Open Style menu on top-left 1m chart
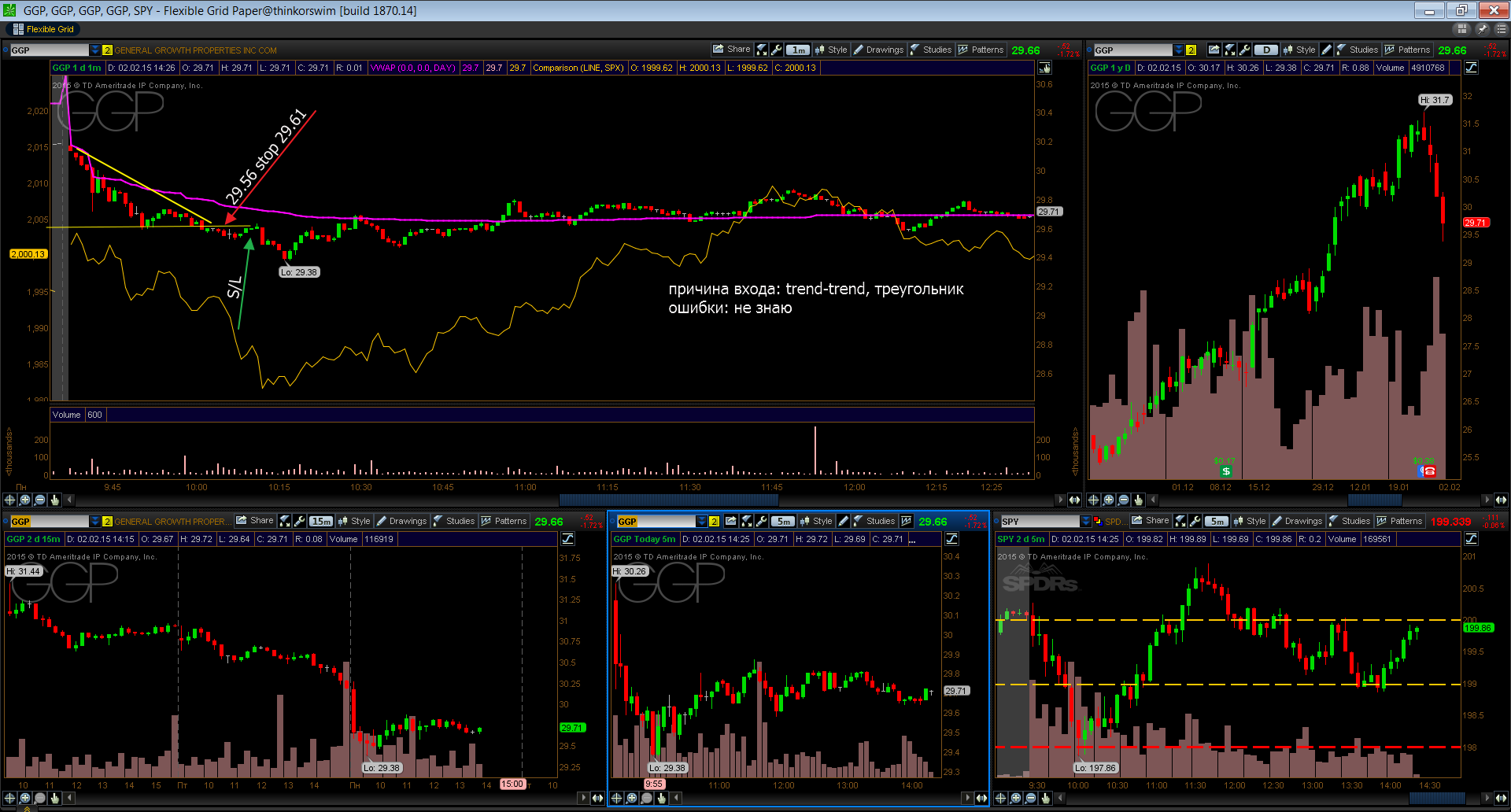 point(831,50)
